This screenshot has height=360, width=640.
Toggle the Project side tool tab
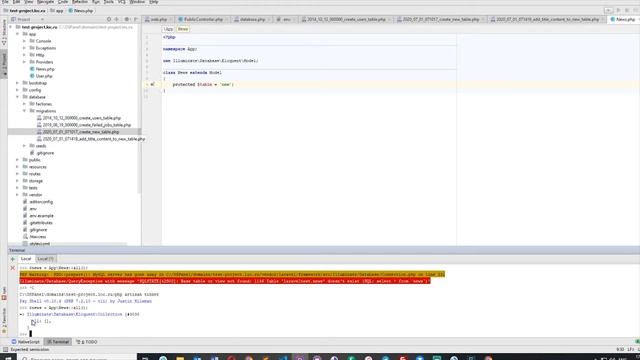(x=4, y=64)
